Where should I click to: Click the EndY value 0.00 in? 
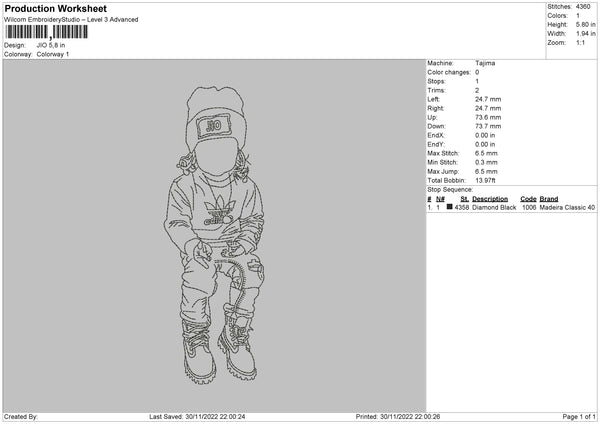tap(485, 145)
